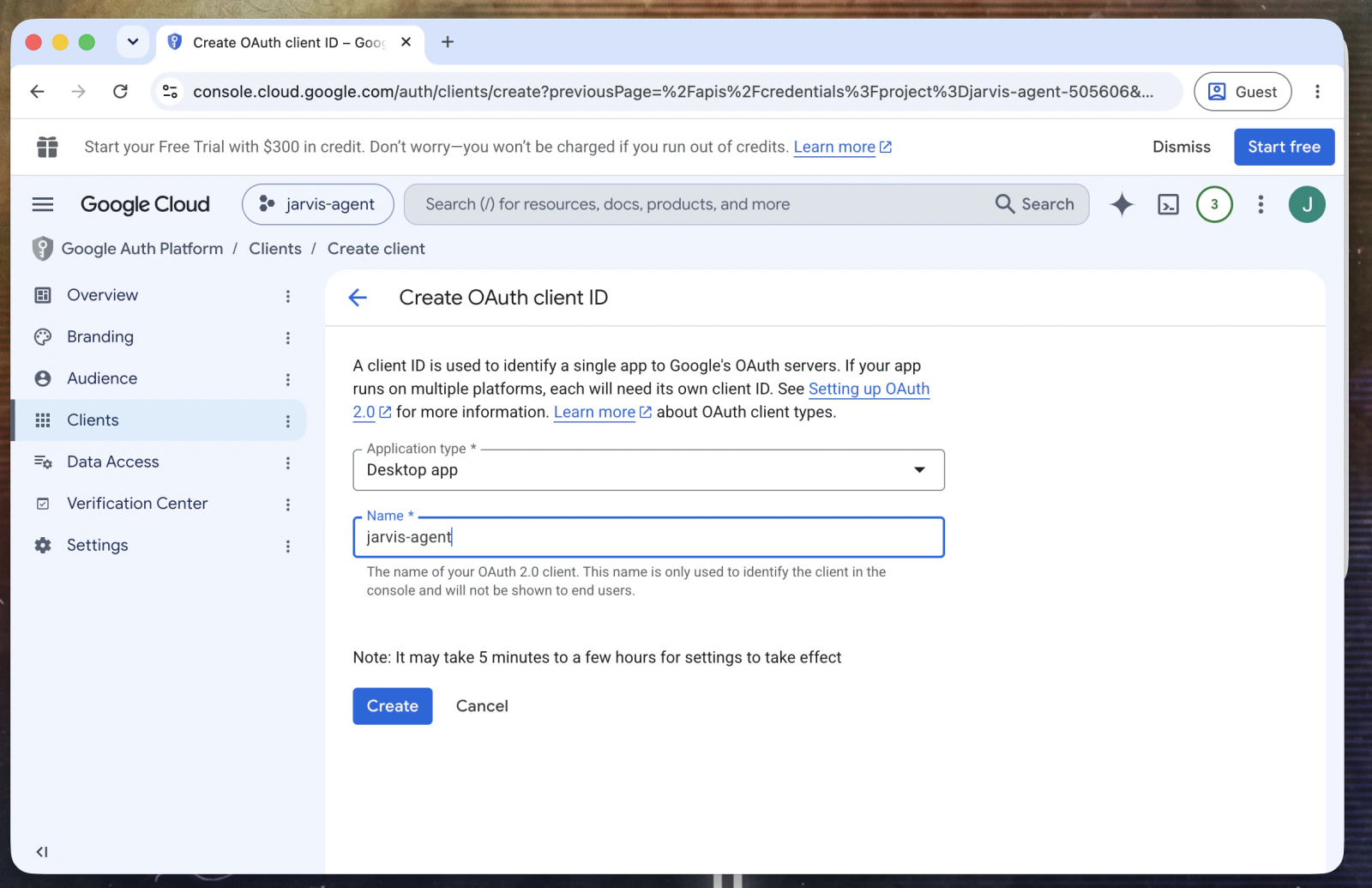This screenshot has height=888, width=1372.
Task: Reload the page with the refresh icon
Action: tap(121, 92)
